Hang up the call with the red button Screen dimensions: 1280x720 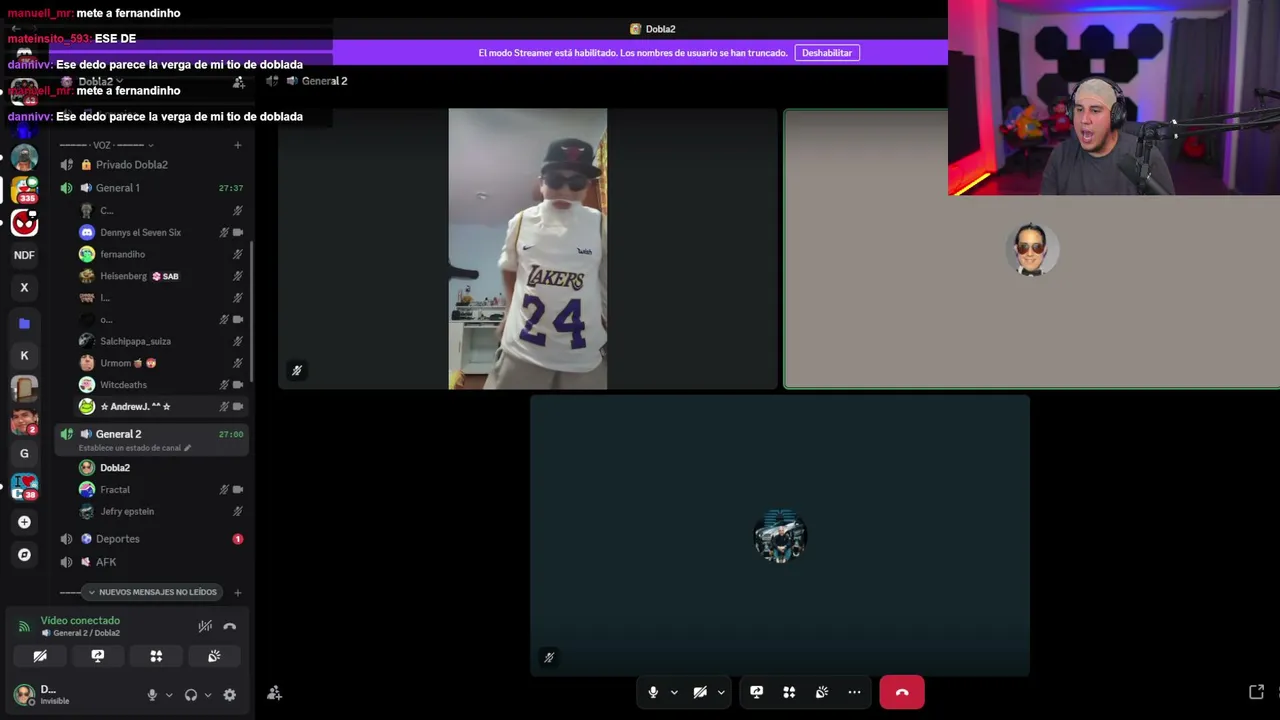(x=902, y=692)
